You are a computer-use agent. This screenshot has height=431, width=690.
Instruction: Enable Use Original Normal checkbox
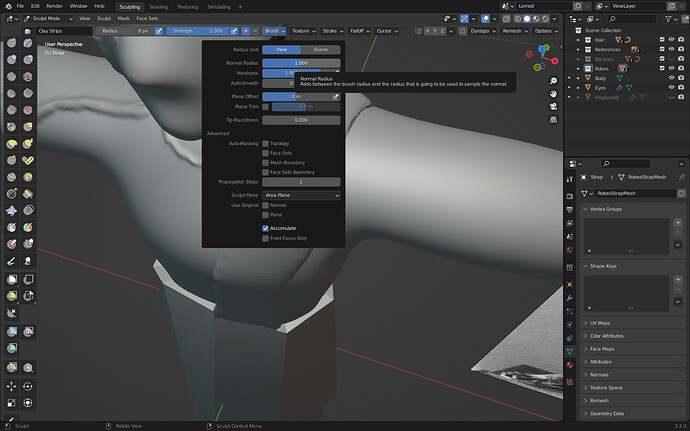click(265, 205)
